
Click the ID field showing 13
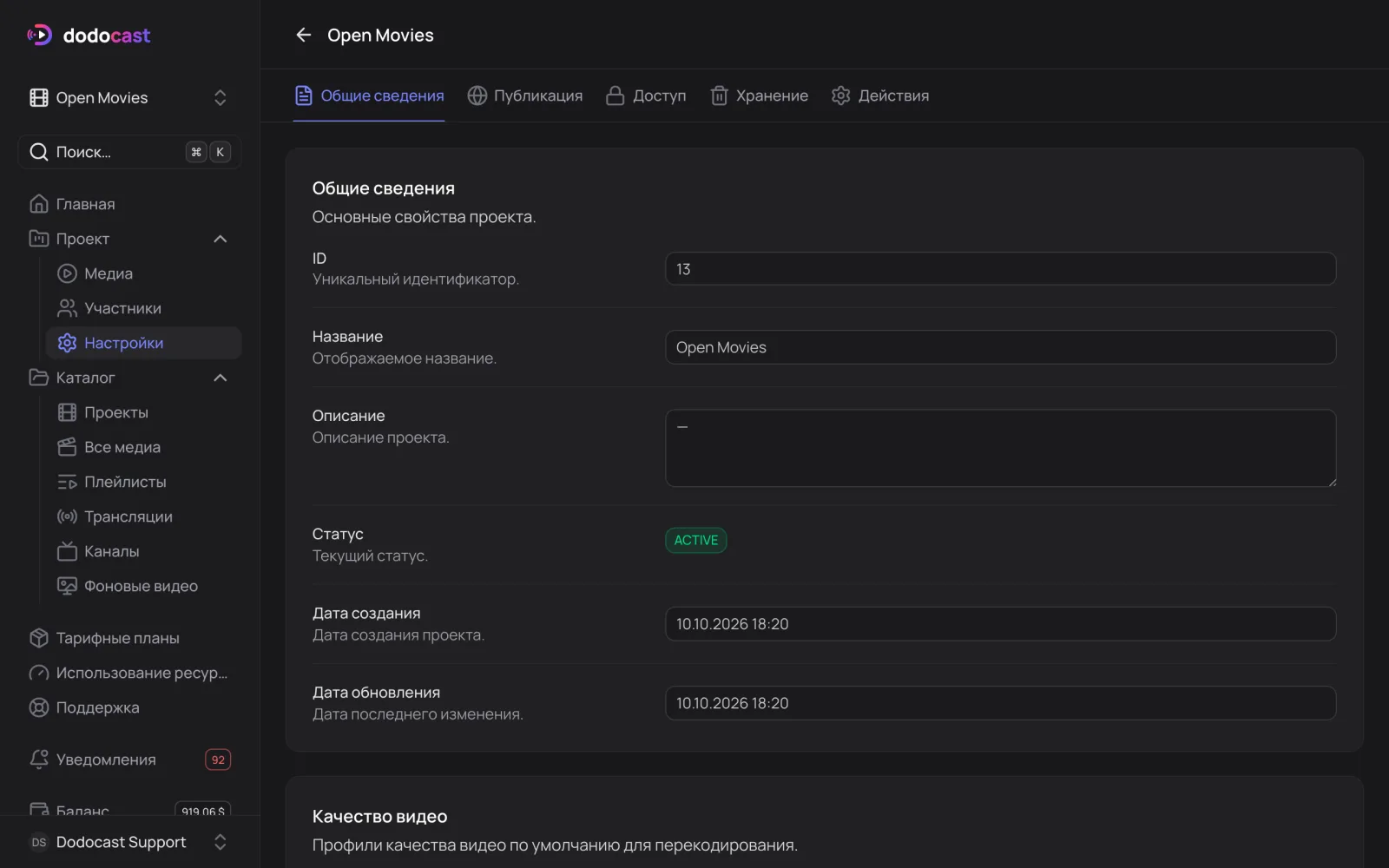pos(1000,269)
